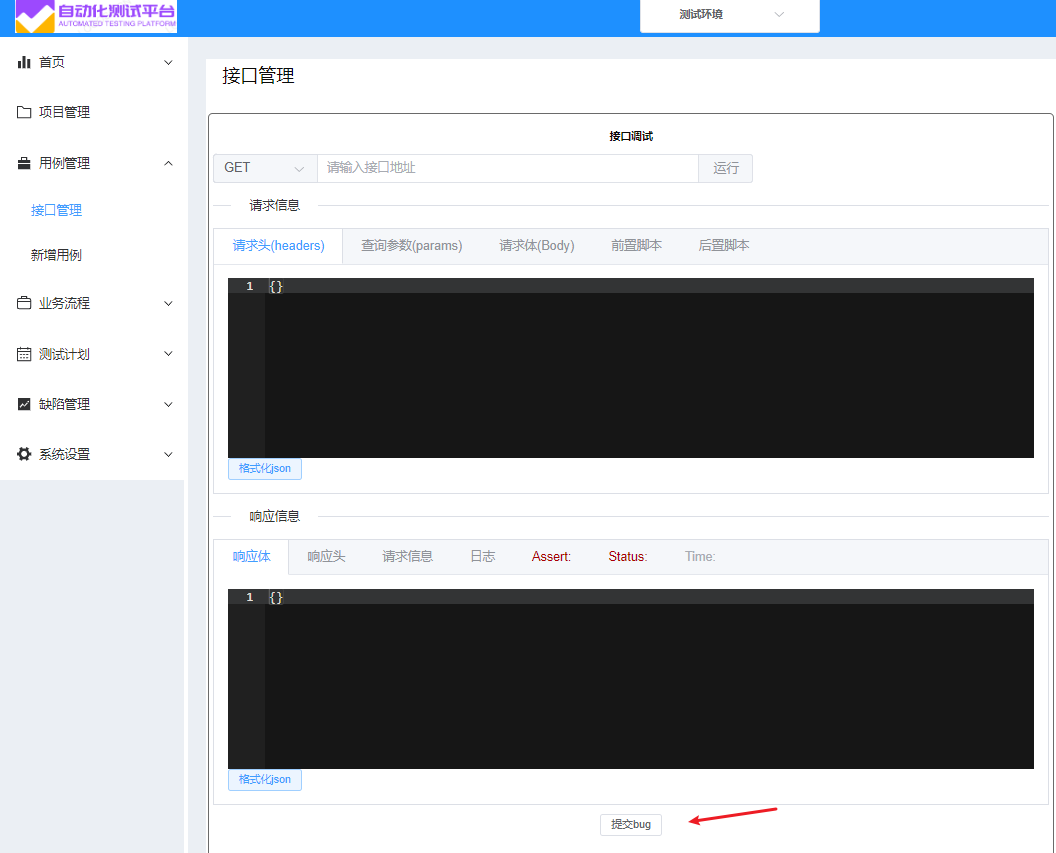This screenshot has width=1056, height=853.
Task: Click the platform logo in header
Action: click(96, 16)
